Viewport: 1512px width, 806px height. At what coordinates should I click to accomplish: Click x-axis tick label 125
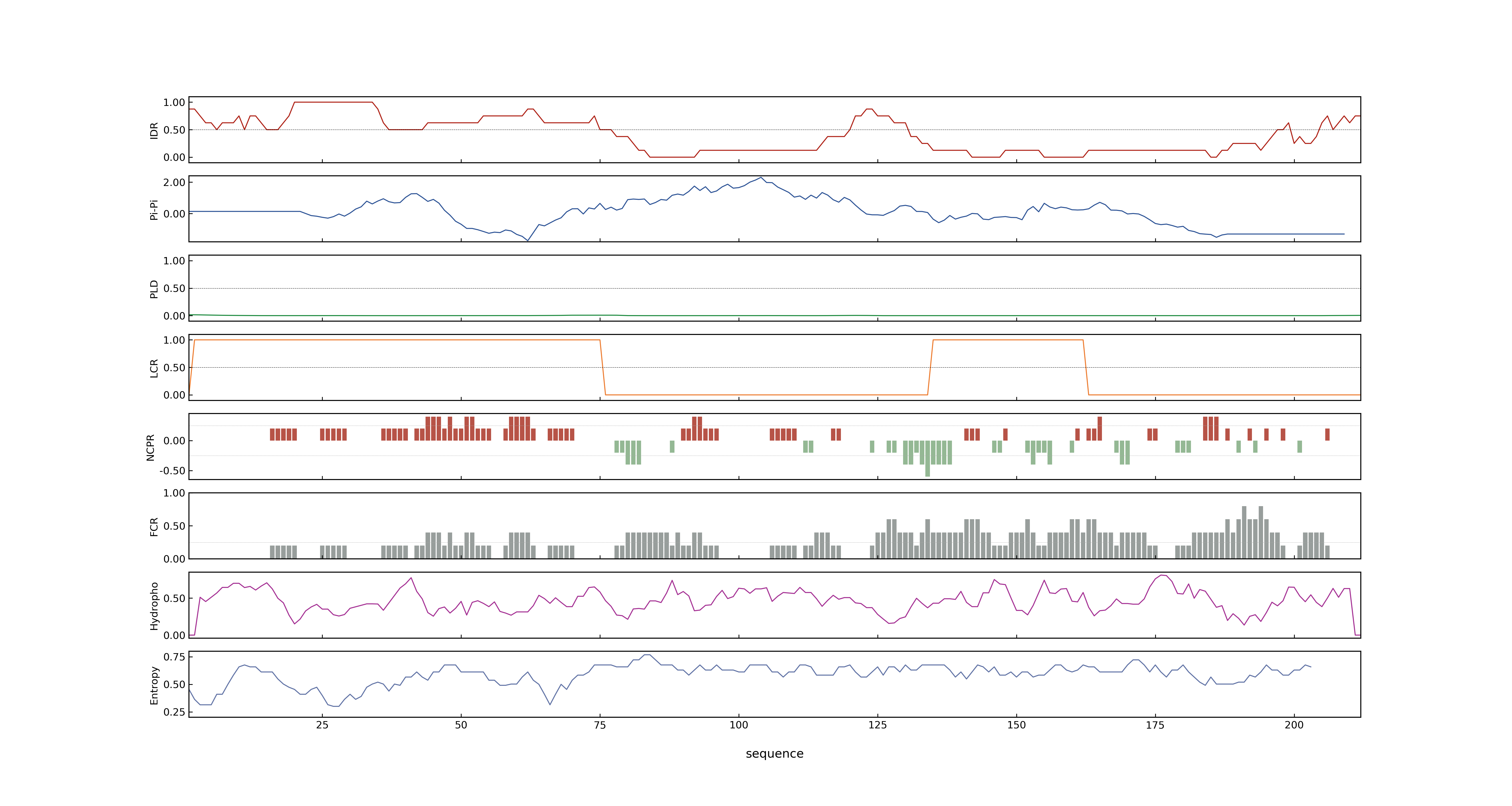(877, 725)
